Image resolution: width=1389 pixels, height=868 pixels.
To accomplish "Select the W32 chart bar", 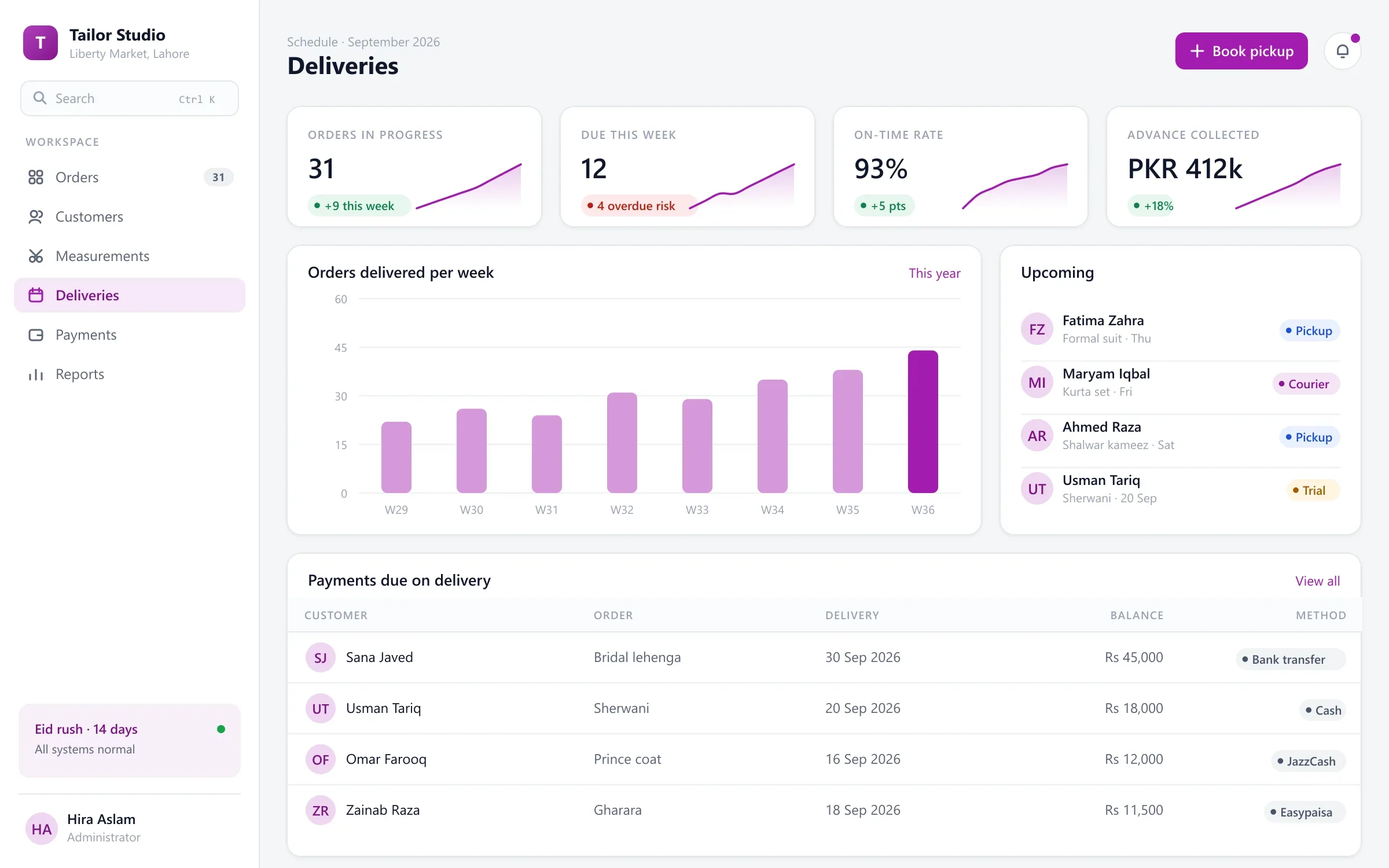I will pyautogui.click(x=622, y=443).
